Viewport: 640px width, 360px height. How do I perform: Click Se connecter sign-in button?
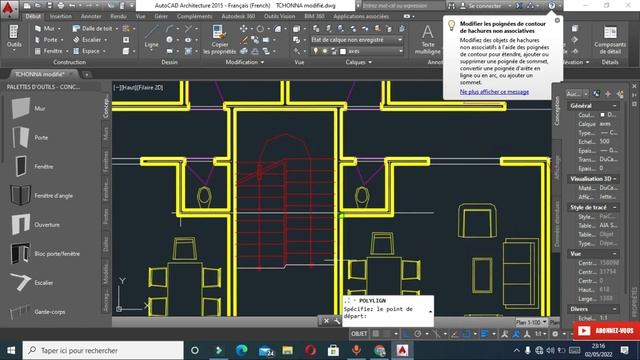(481, 6)
